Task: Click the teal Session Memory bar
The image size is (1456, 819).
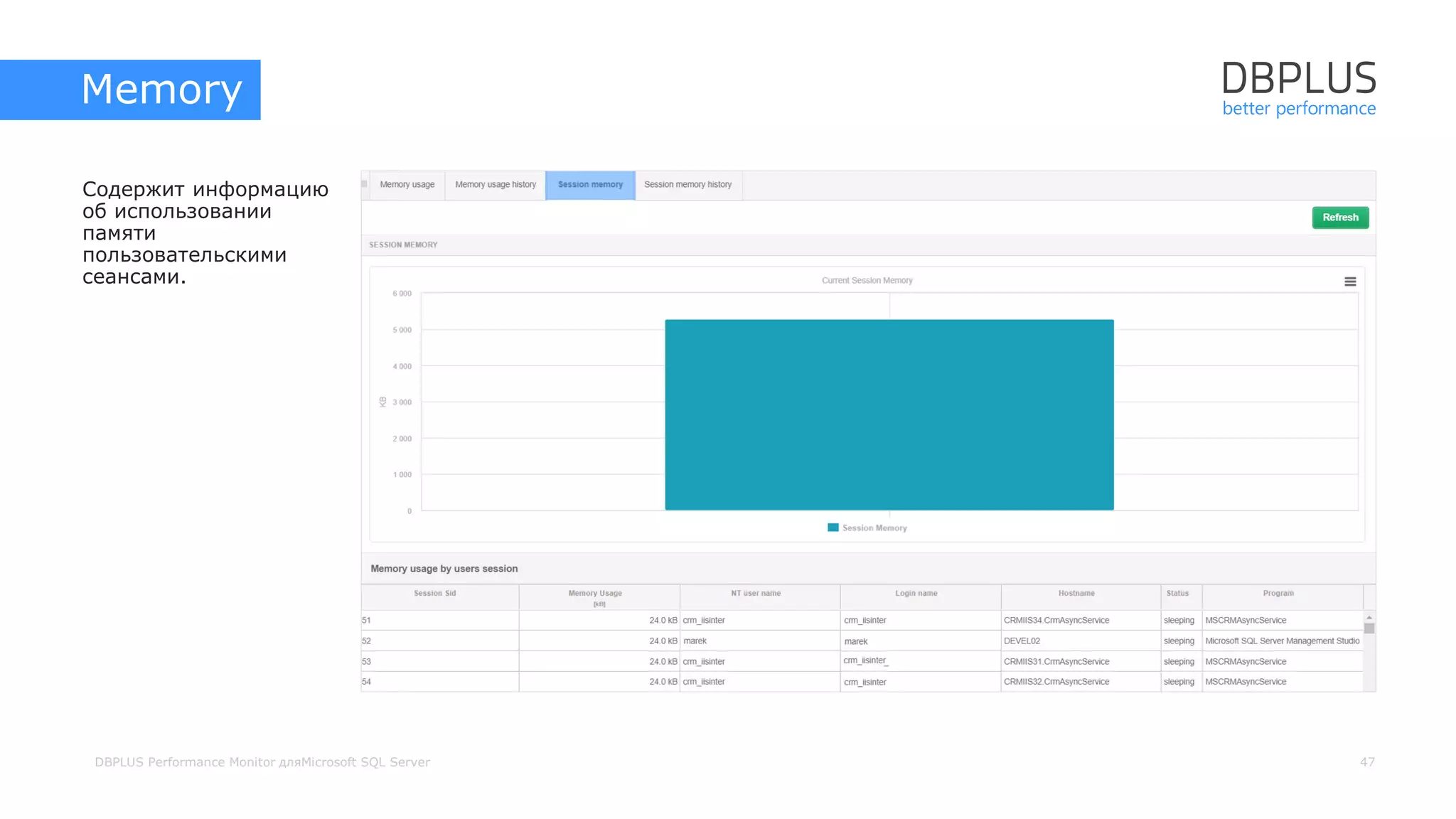Action: pyautogui.click(x=889, y=414)
